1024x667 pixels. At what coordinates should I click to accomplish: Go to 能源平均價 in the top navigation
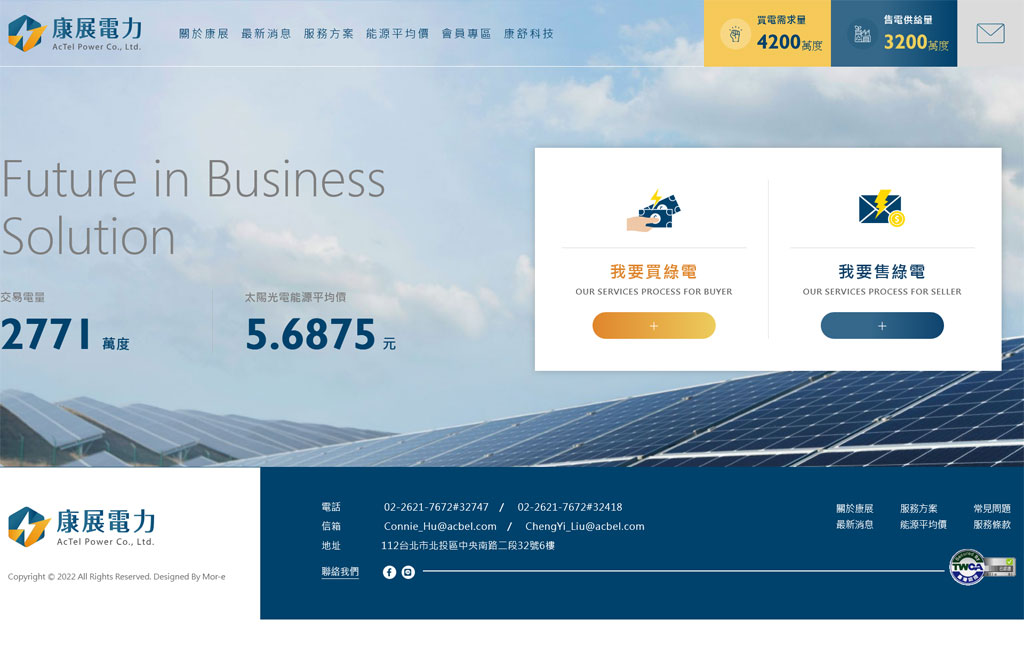click(x=397, y=34)
